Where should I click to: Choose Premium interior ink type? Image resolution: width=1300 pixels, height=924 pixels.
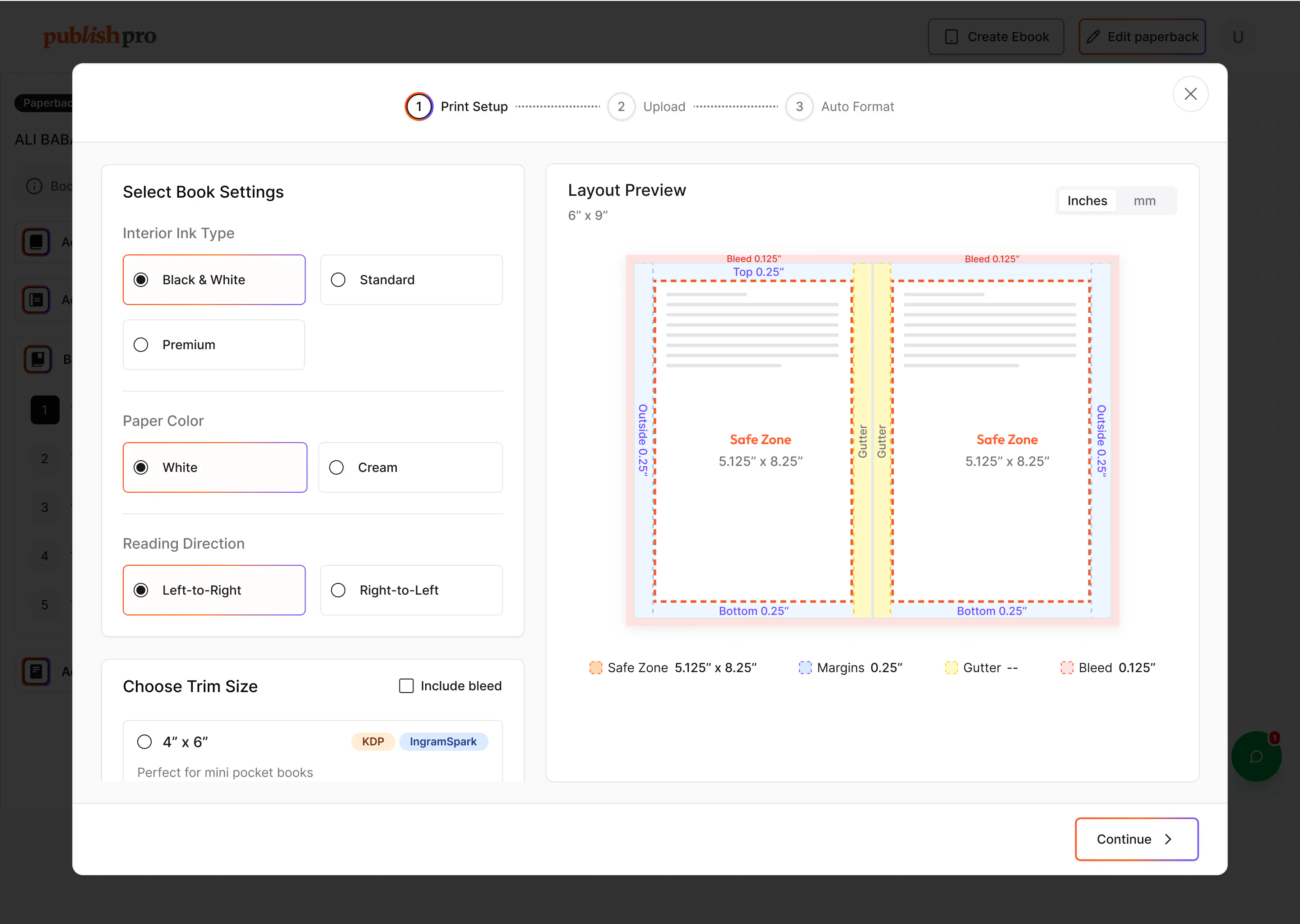pyautogui.click(x=214, y=344)
